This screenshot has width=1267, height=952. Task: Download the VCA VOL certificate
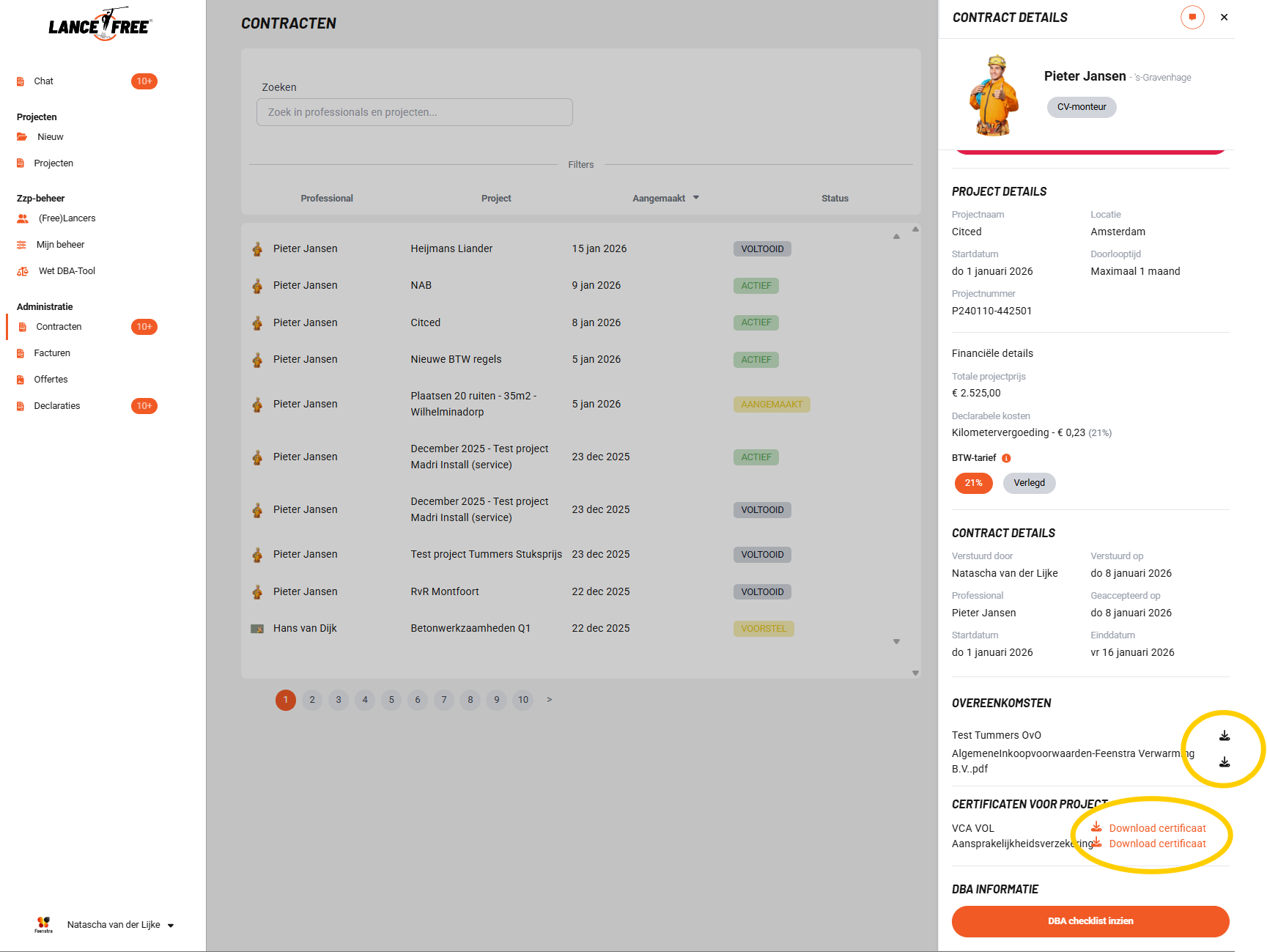[1156, 828]
